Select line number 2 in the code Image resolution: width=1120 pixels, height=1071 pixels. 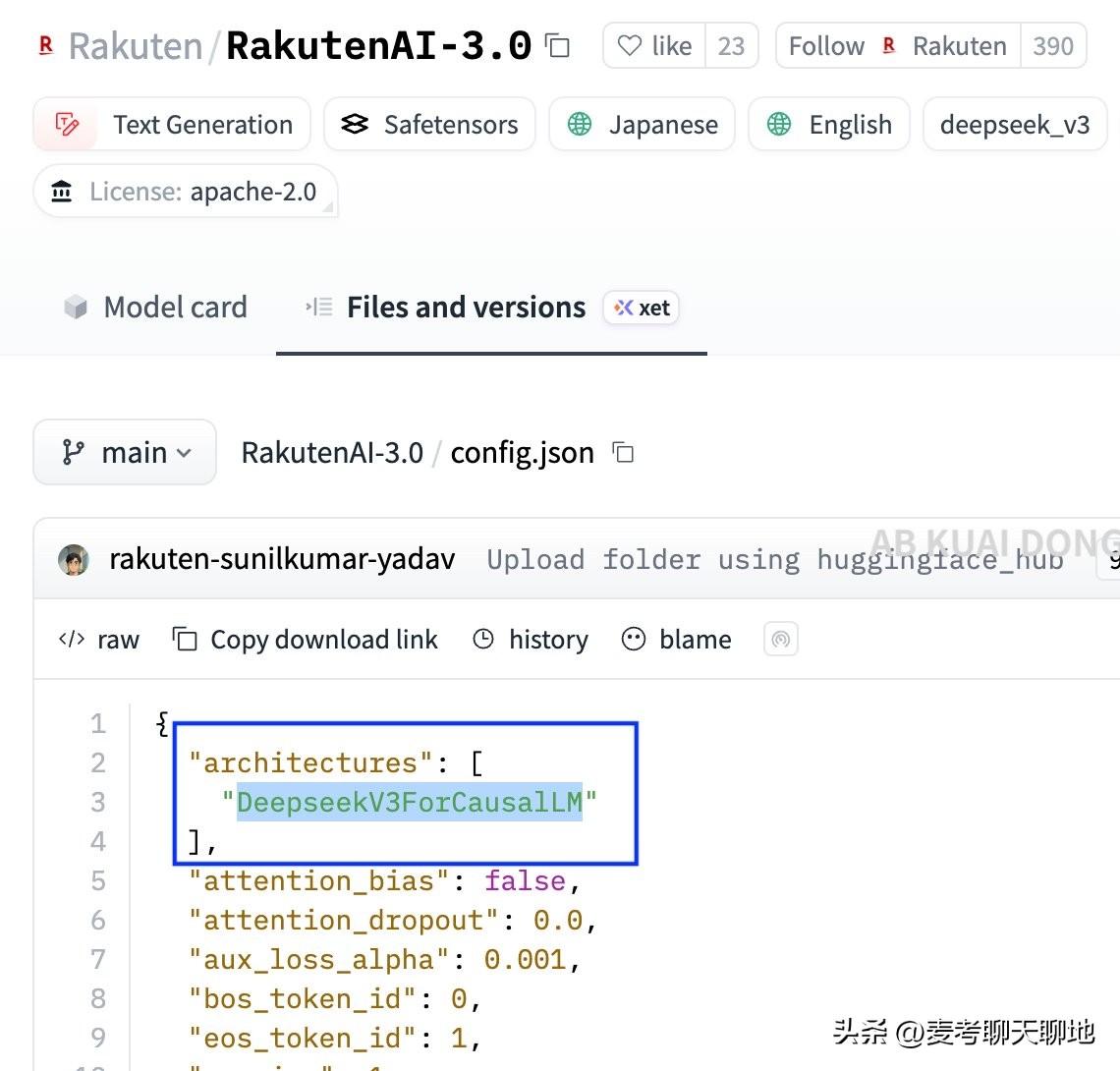tap(98, 763)
